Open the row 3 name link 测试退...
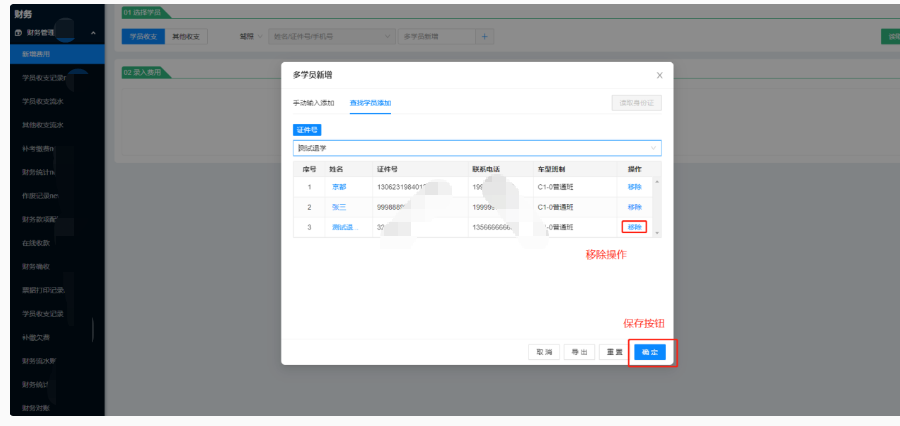This screenshot has height=426, width=900. pyautogui.click(x=345, y=227)
